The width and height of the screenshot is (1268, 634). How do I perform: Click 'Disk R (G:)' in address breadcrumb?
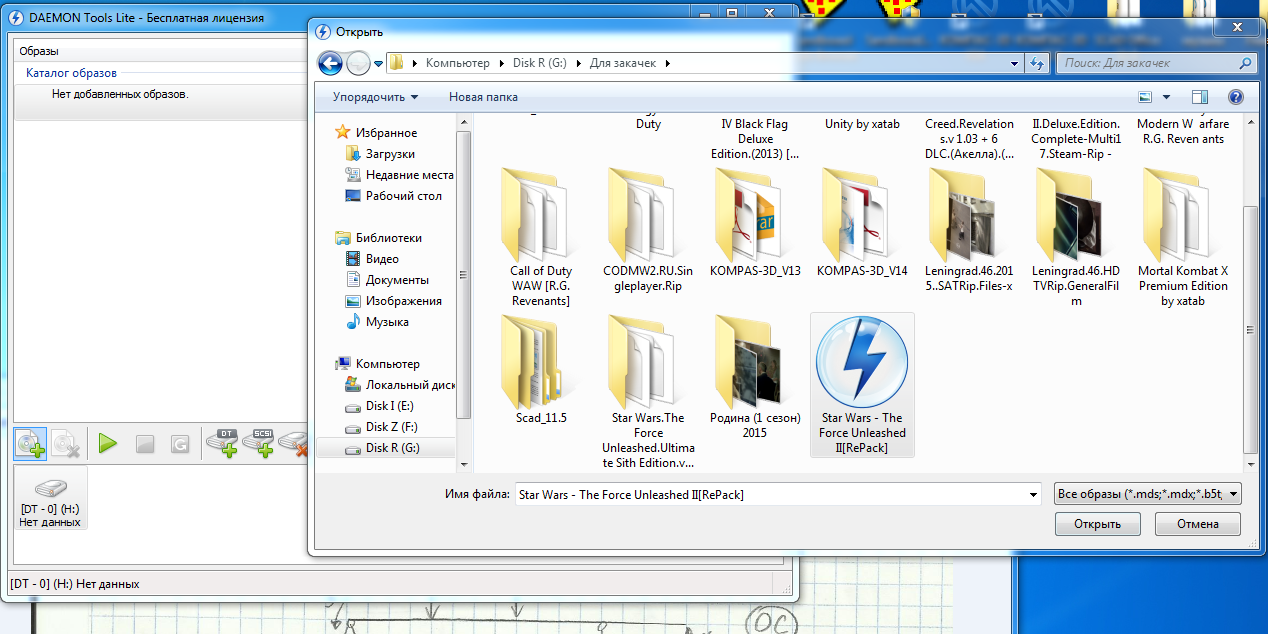pyautogui.click(x=539, y=63)
